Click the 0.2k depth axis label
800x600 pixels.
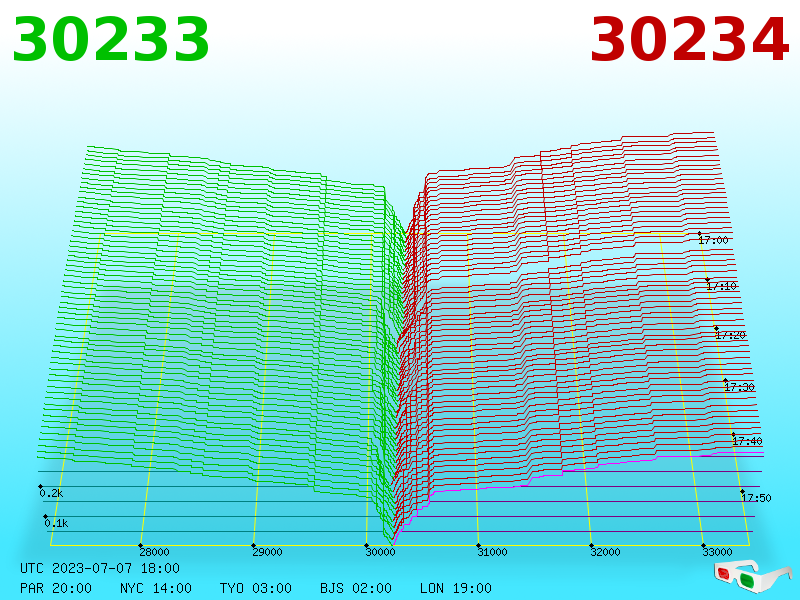tap(51, 493)
